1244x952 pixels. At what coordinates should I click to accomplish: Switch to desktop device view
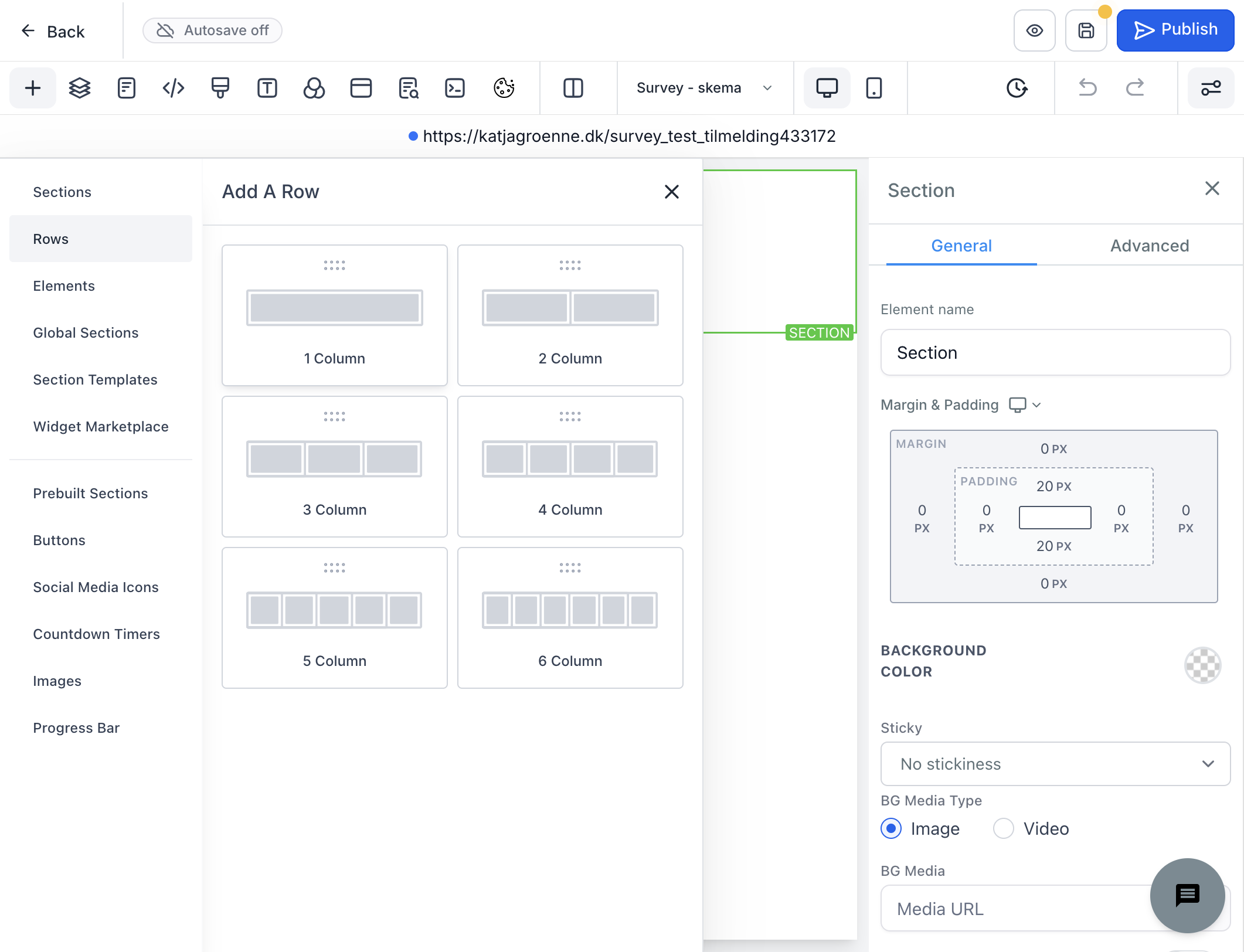tap(827, 88)
